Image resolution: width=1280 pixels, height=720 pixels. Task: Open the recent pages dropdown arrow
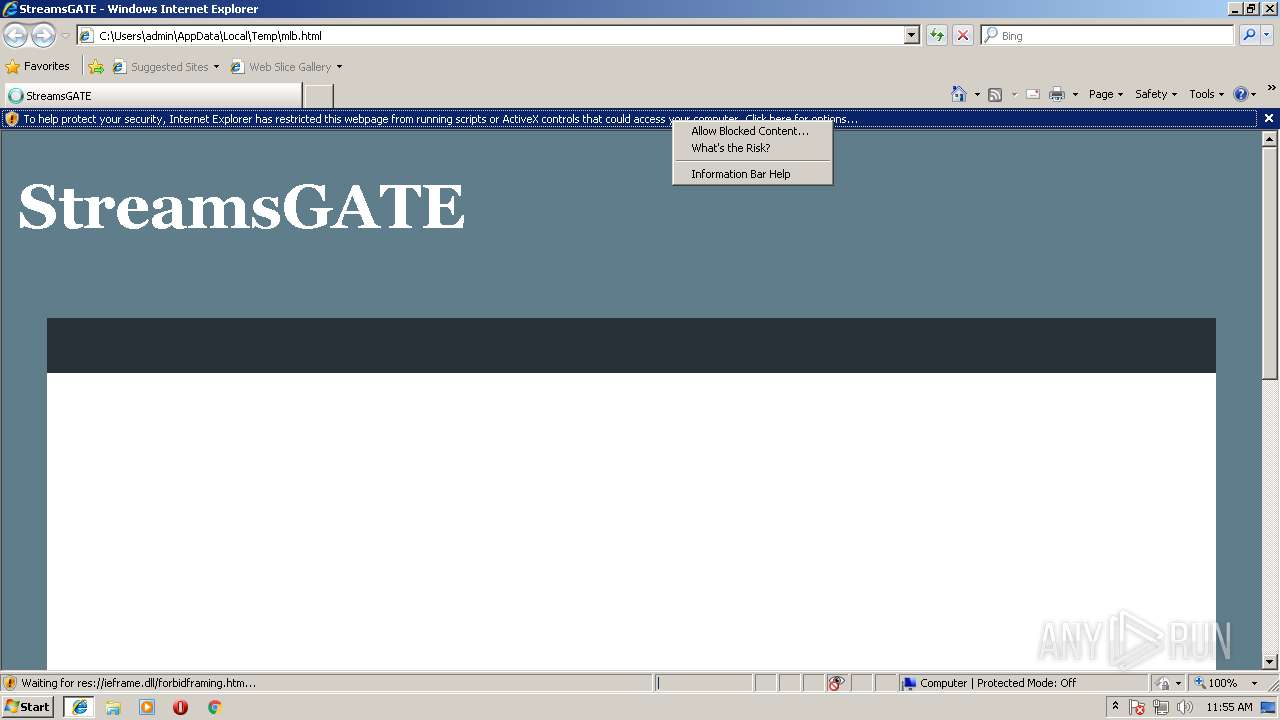pos(65,36)
